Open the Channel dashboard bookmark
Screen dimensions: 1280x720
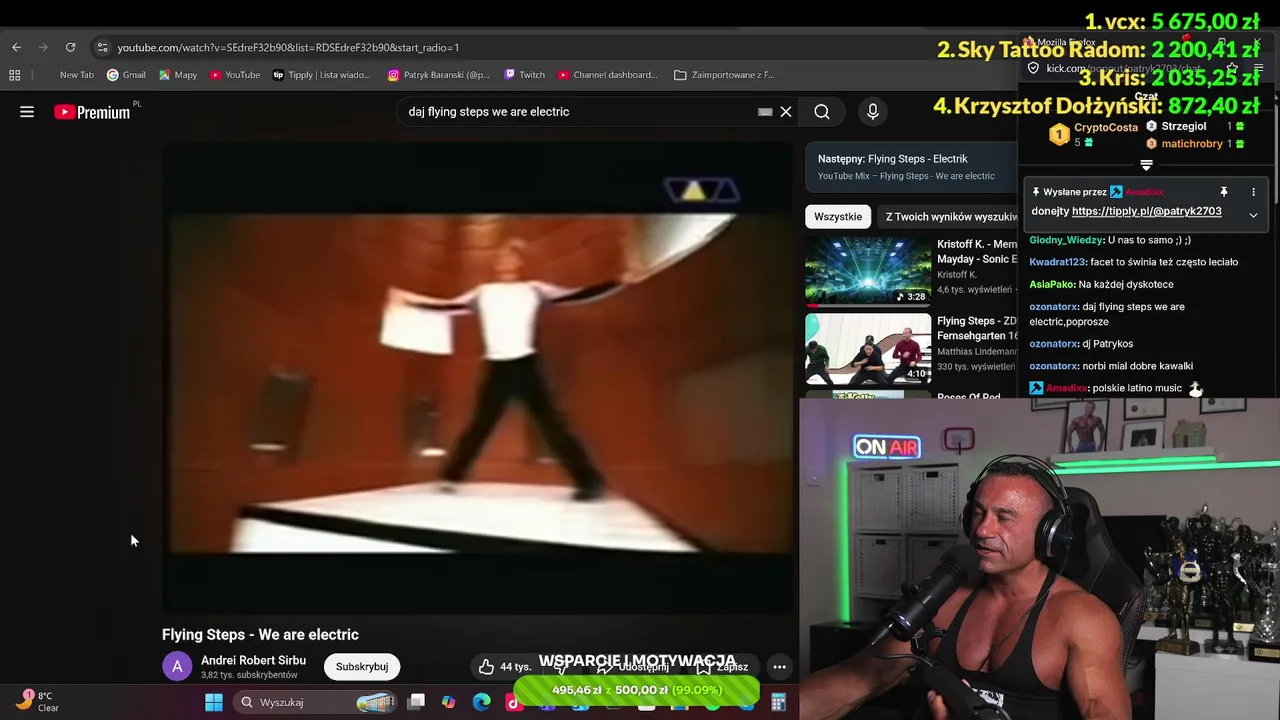click(x=608, y=75)
